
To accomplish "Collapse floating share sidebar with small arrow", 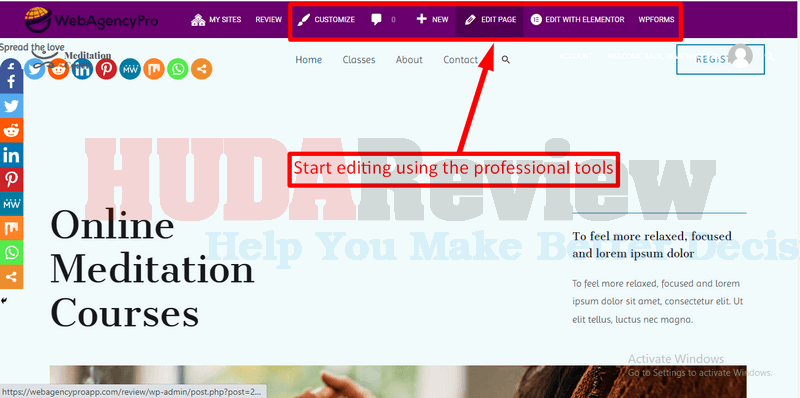I will pyautogui.click(x=4, y=301).
